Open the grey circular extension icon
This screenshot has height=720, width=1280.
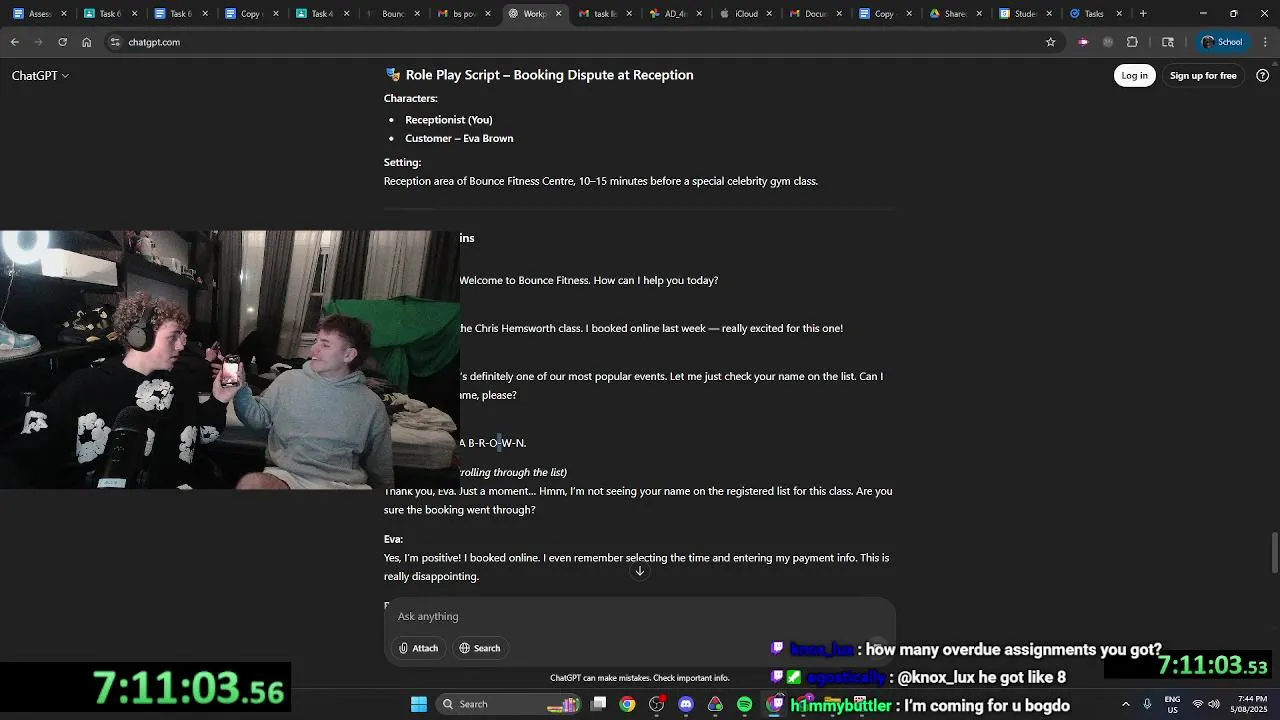(x=1108, y=42)
